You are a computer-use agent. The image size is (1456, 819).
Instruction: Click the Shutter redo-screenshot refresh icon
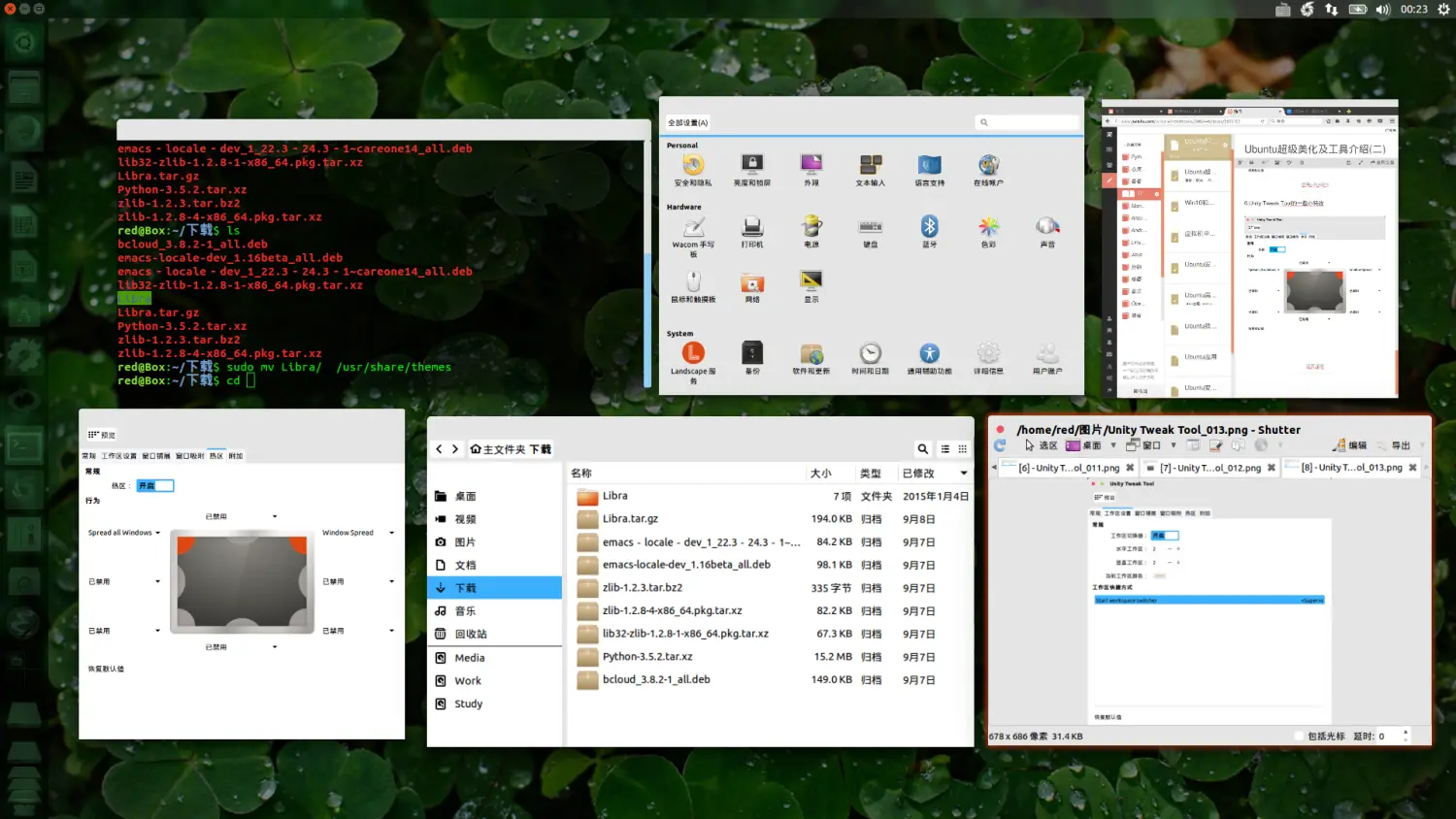[x=1000, y=445]
